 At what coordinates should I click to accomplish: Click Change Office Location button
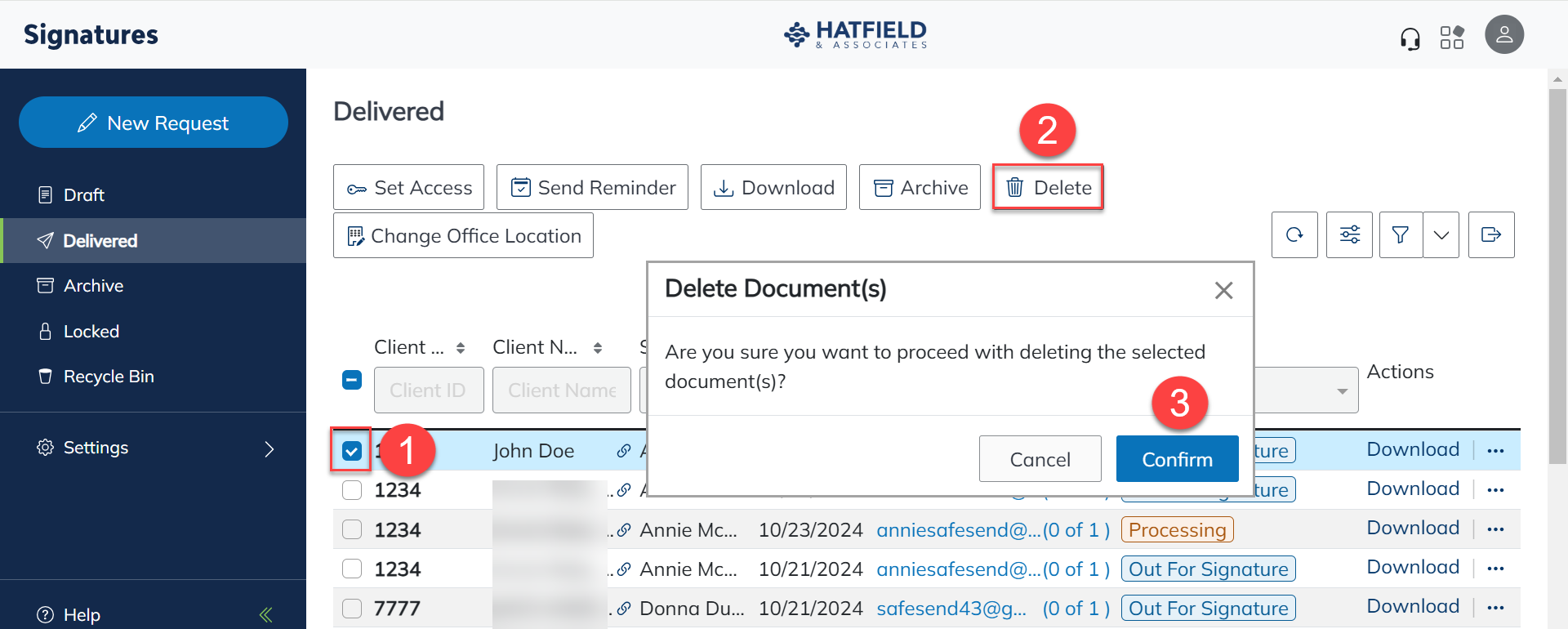[x=463, y=235]
